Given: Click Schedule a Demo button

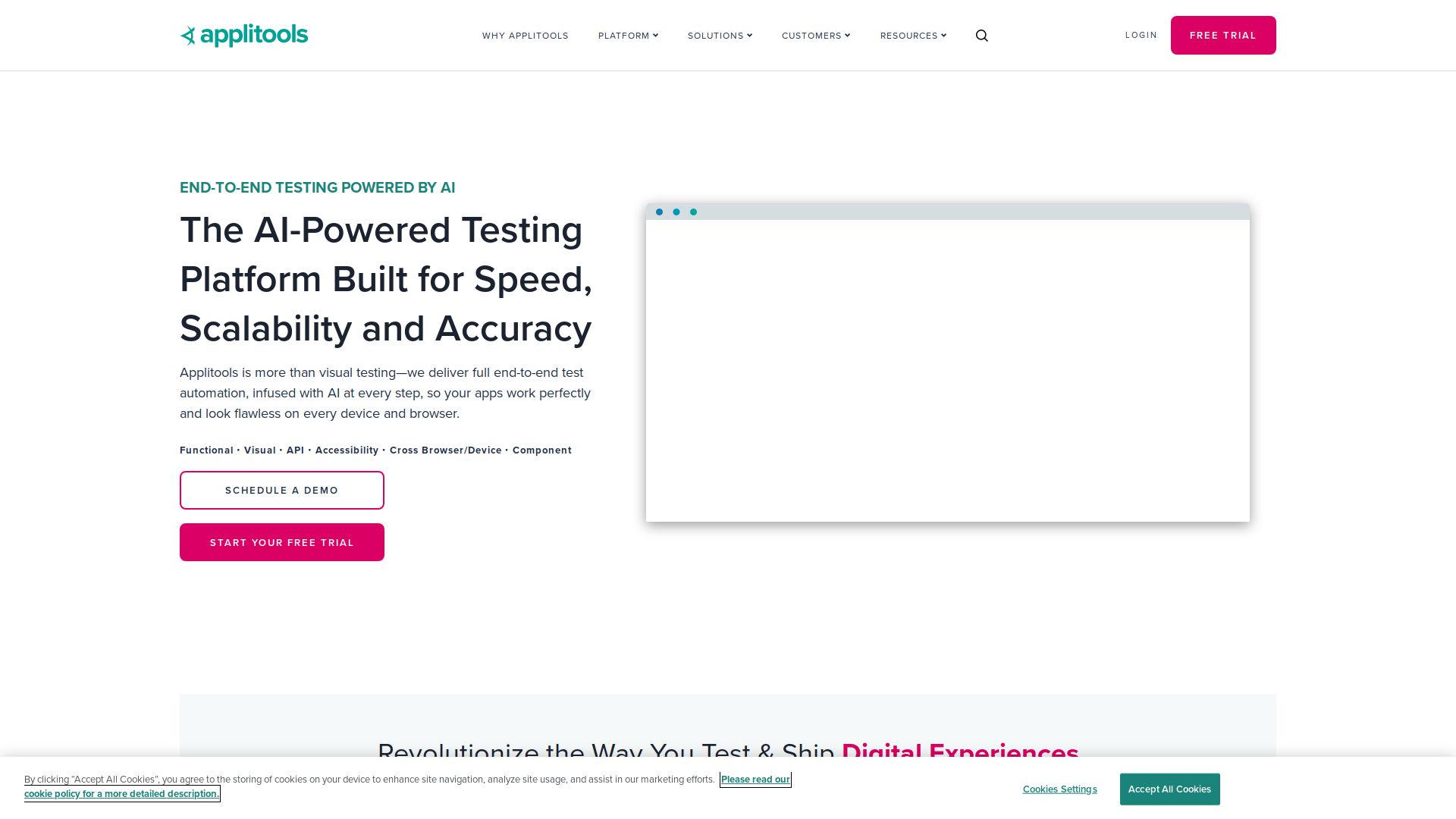Looking at the screenshot, I should click(x=282, y=491).
